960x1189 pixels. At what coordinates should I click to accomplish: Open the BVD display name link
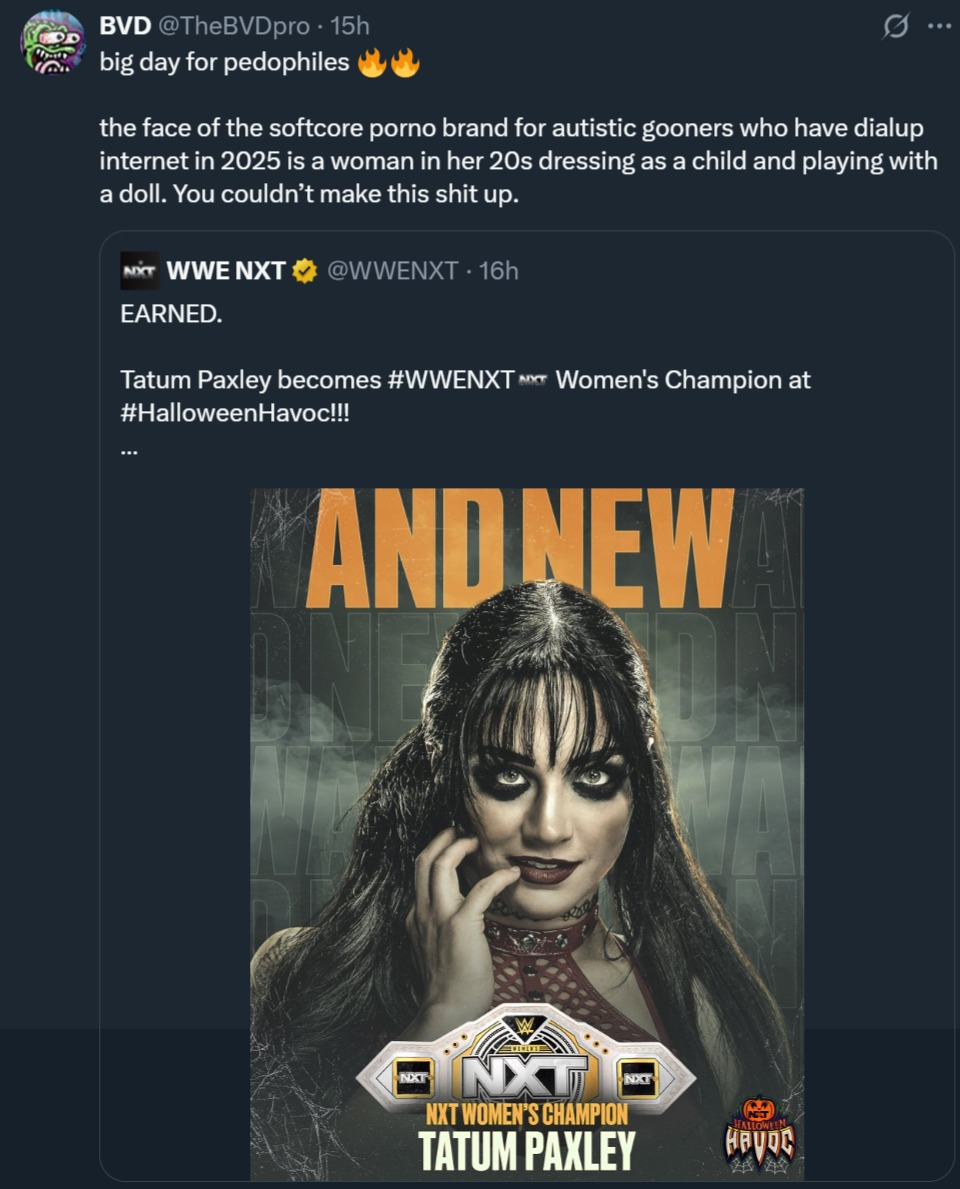[125, 26]
